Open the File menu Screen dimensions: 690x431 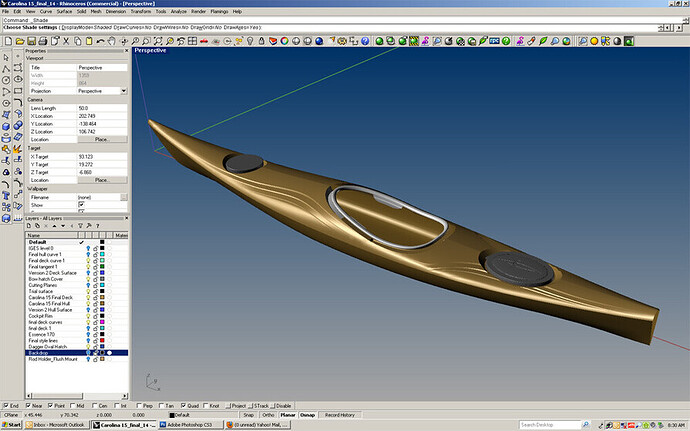(5, 11)
